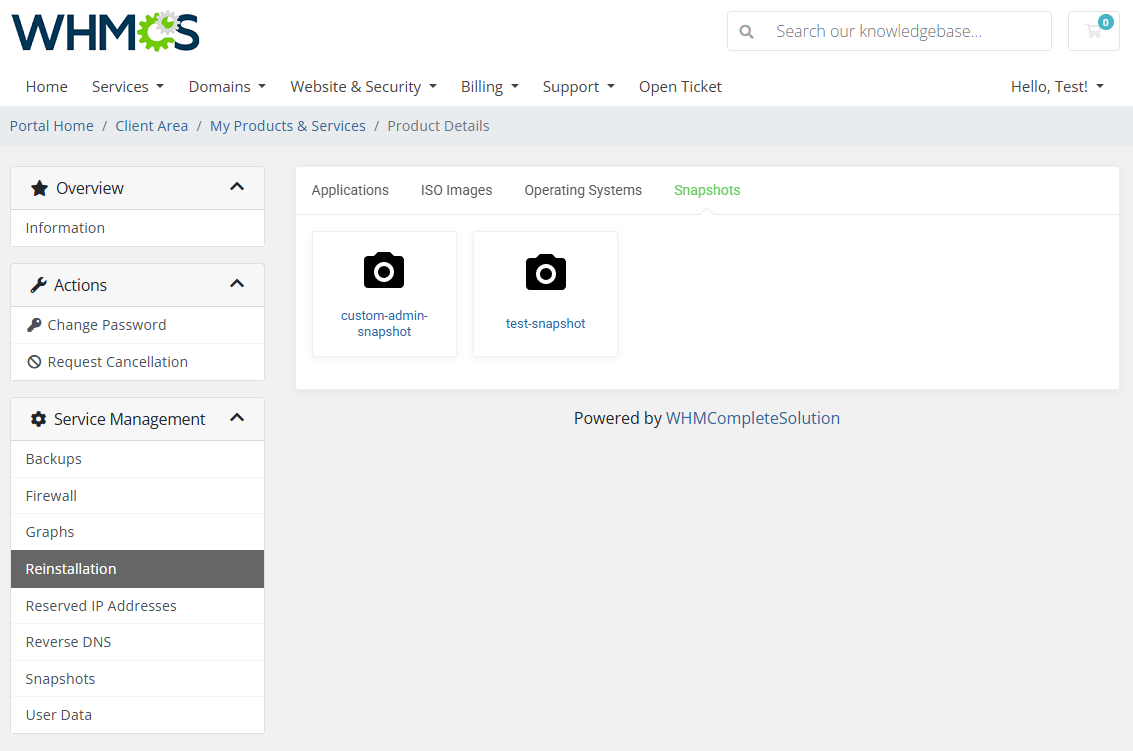Click the gear icon beside Service Management
This screenshot has width=1133, height=751.
click(37, 418)
